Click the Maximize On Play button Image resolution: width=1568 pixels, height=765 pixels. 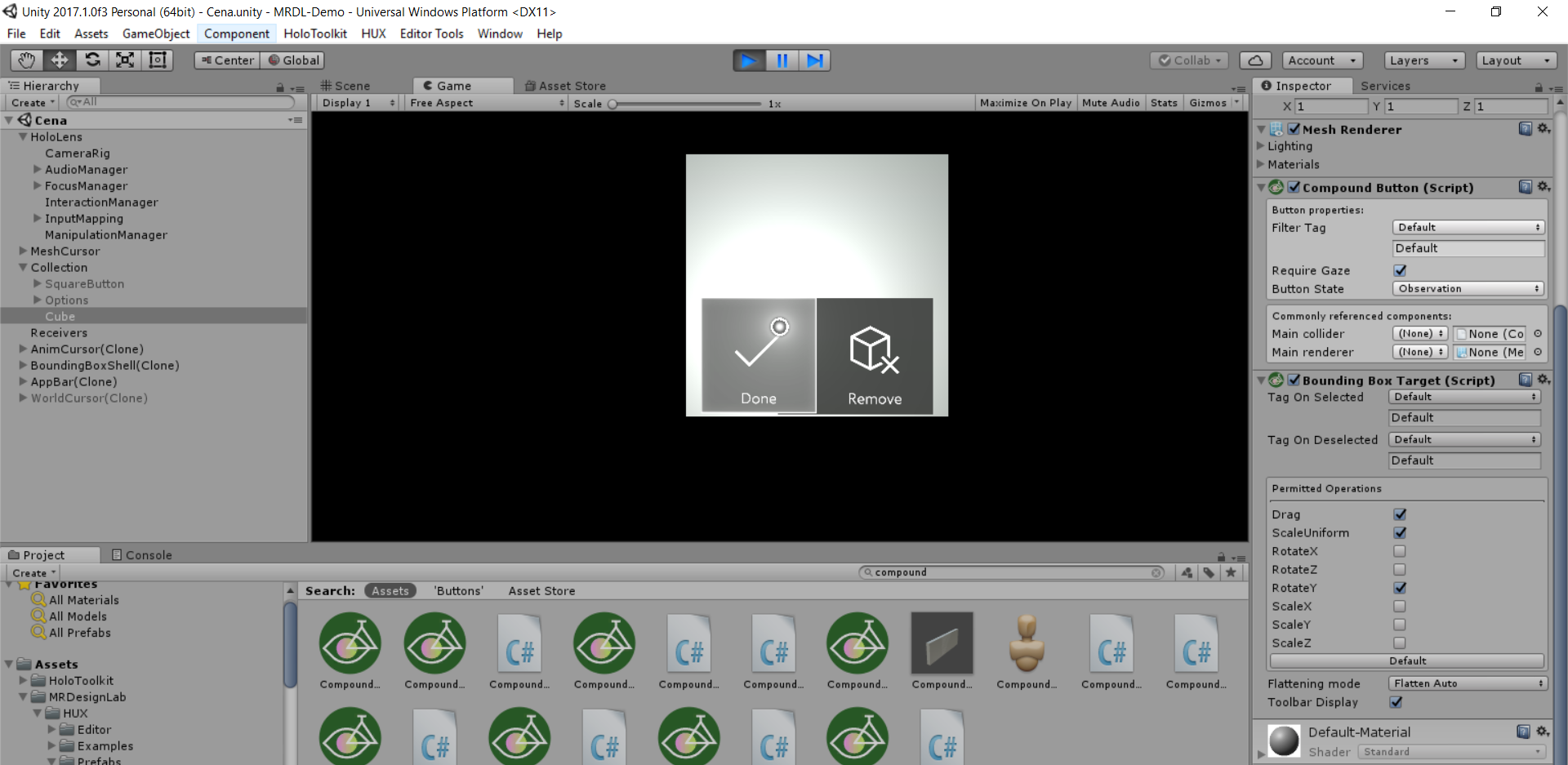click(x=1025, y=102)
